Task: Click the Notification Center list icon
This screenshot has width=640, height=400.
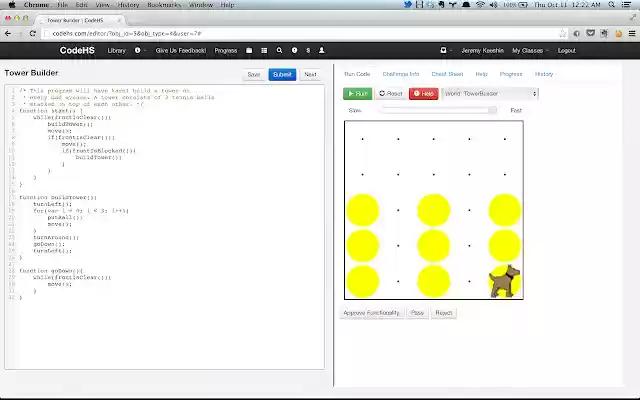Action: (627, 5)
